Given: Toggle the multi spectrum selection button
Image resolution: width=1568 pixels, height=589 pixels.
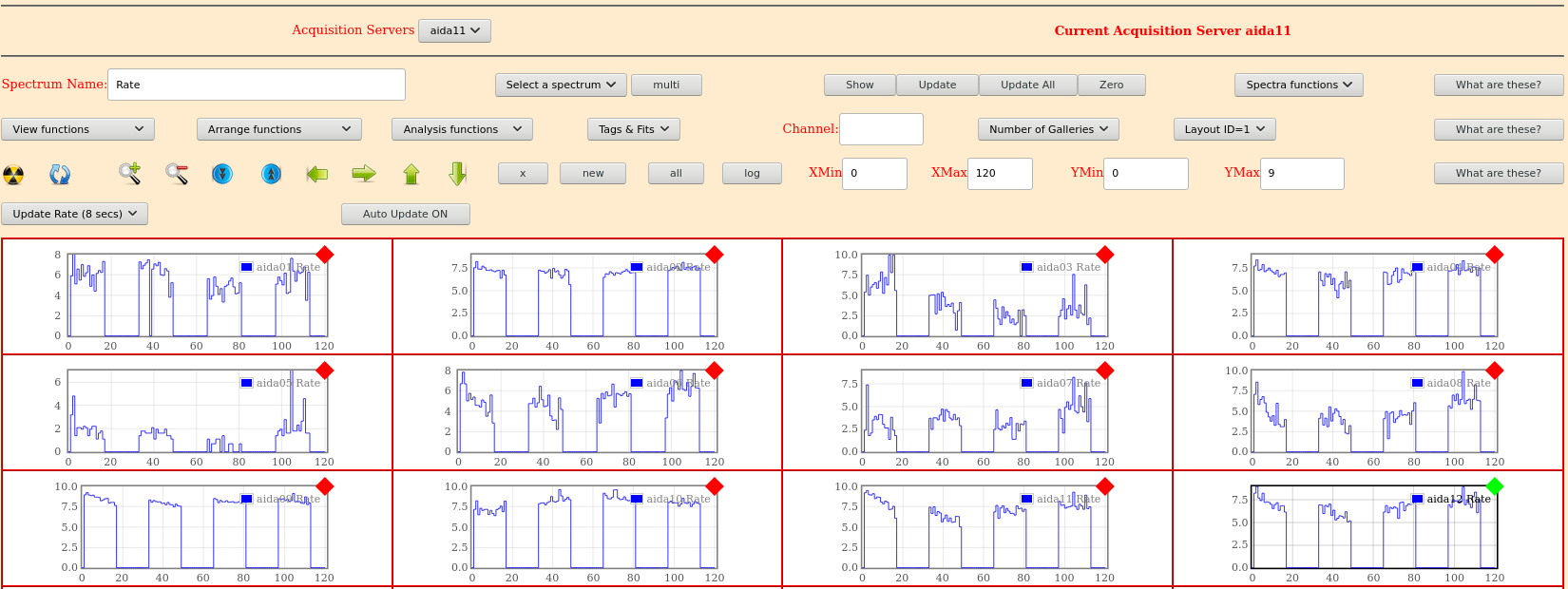Looking at the screenshot, I should 666,85.
